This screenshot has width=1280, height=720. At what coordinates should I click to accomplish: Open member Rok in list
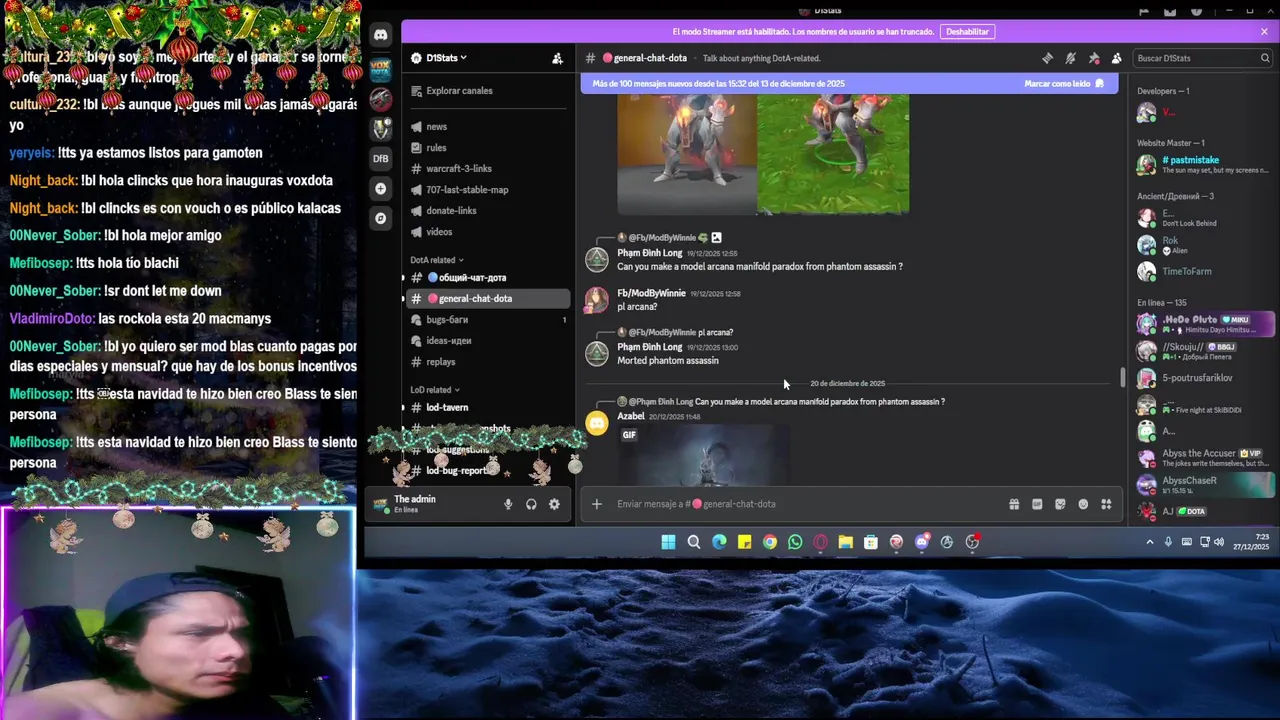click(1204, 245)
